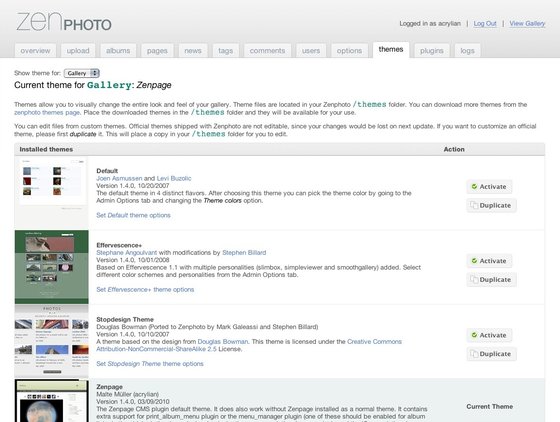Switch to the upload tab
The height and width of the screenshot is (422, 560).
[x=78, y=51]
